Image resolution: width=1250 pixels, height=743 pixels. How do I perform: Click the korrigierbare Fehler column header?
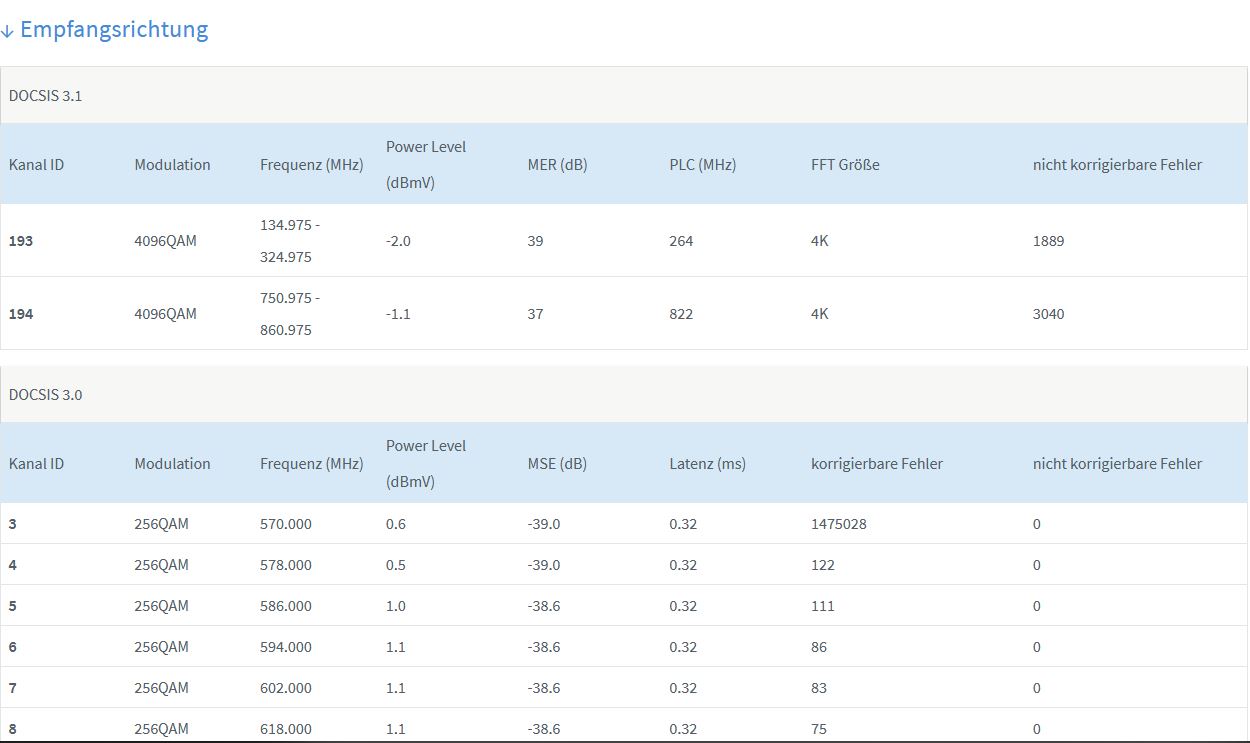pos(876,464)
